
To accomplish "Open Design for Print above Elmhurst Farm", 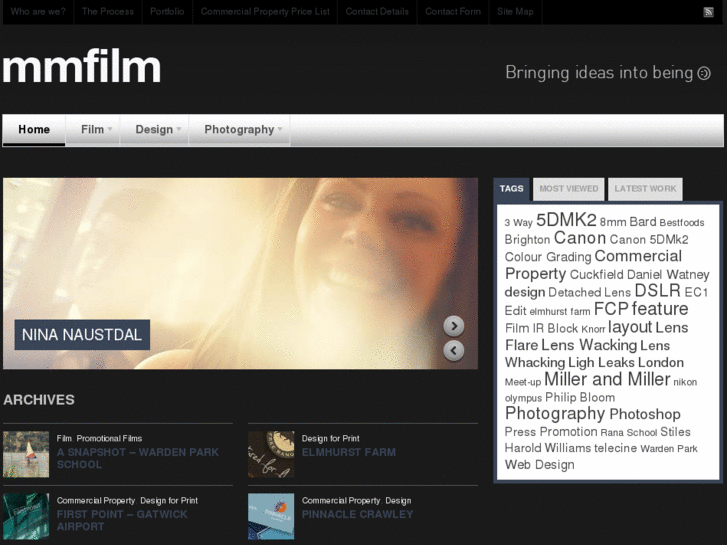I will [x=331, y=438].
